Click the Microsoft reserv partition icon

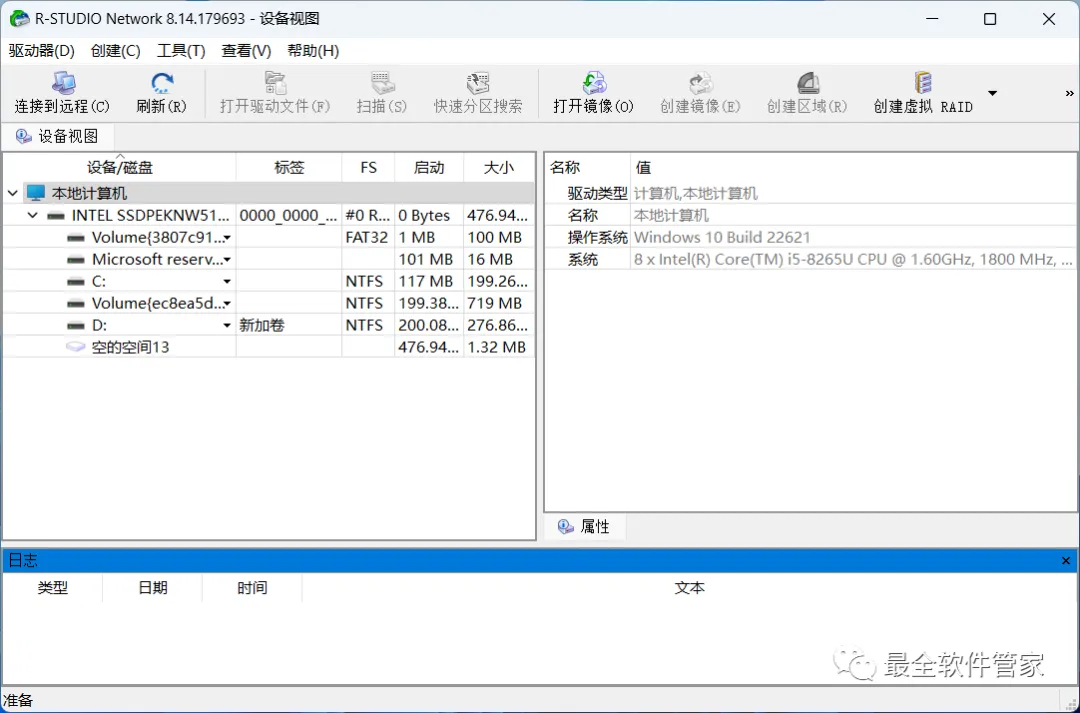coord(76,260)
